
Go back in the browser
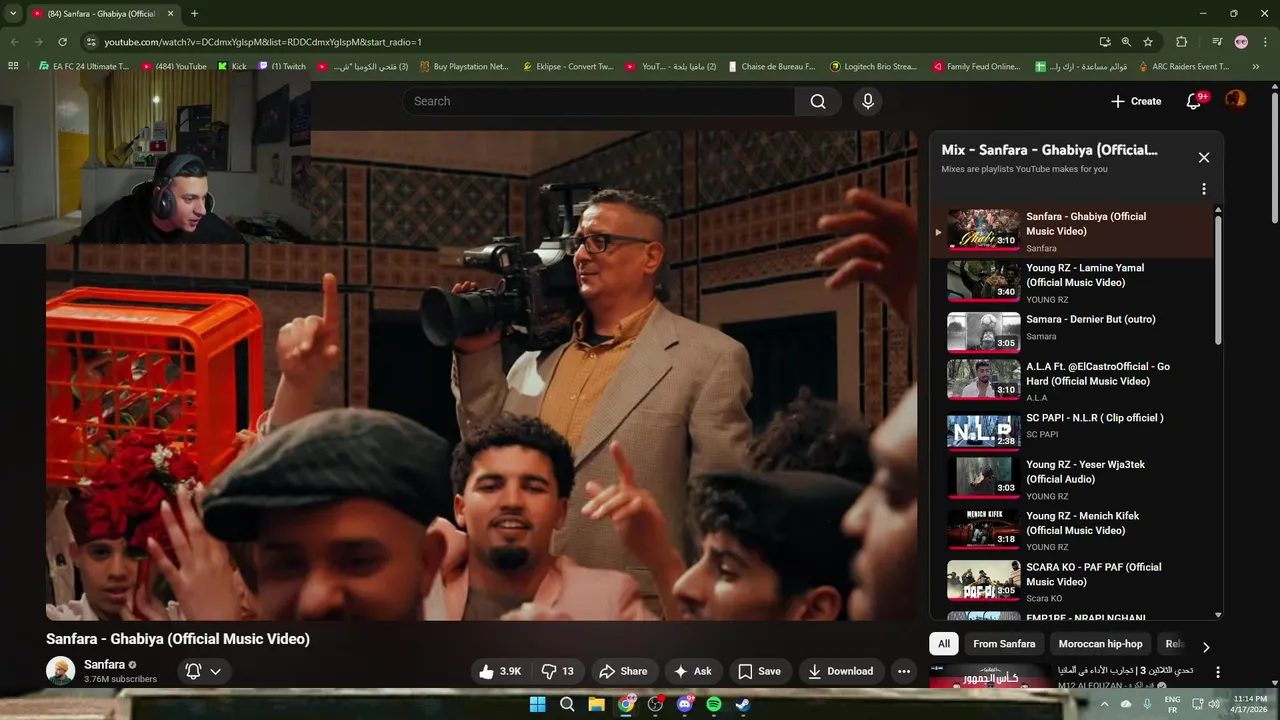pyautogui.click(x=14, y=42)
